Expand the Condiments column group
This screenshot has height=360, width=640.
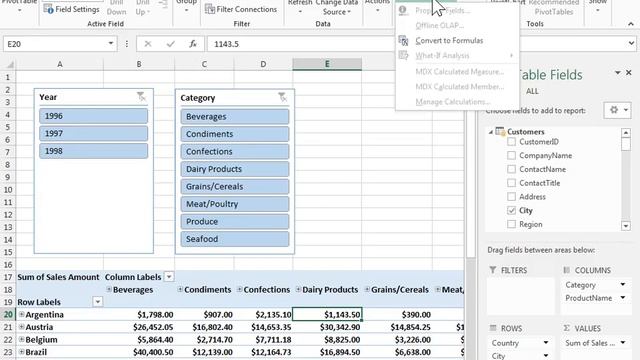[180, 289]
